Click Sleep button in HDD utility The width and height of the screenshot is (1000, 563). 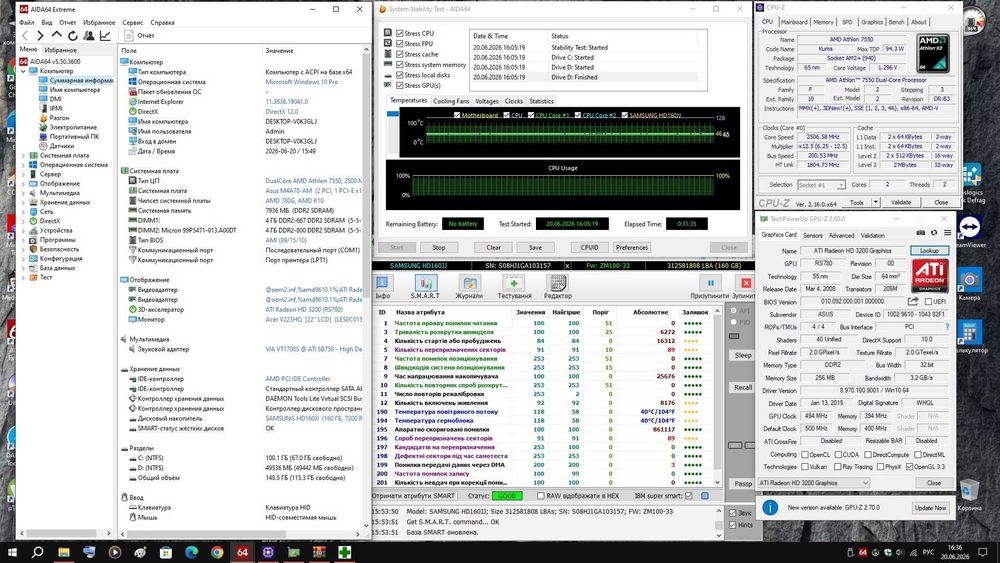742,355
